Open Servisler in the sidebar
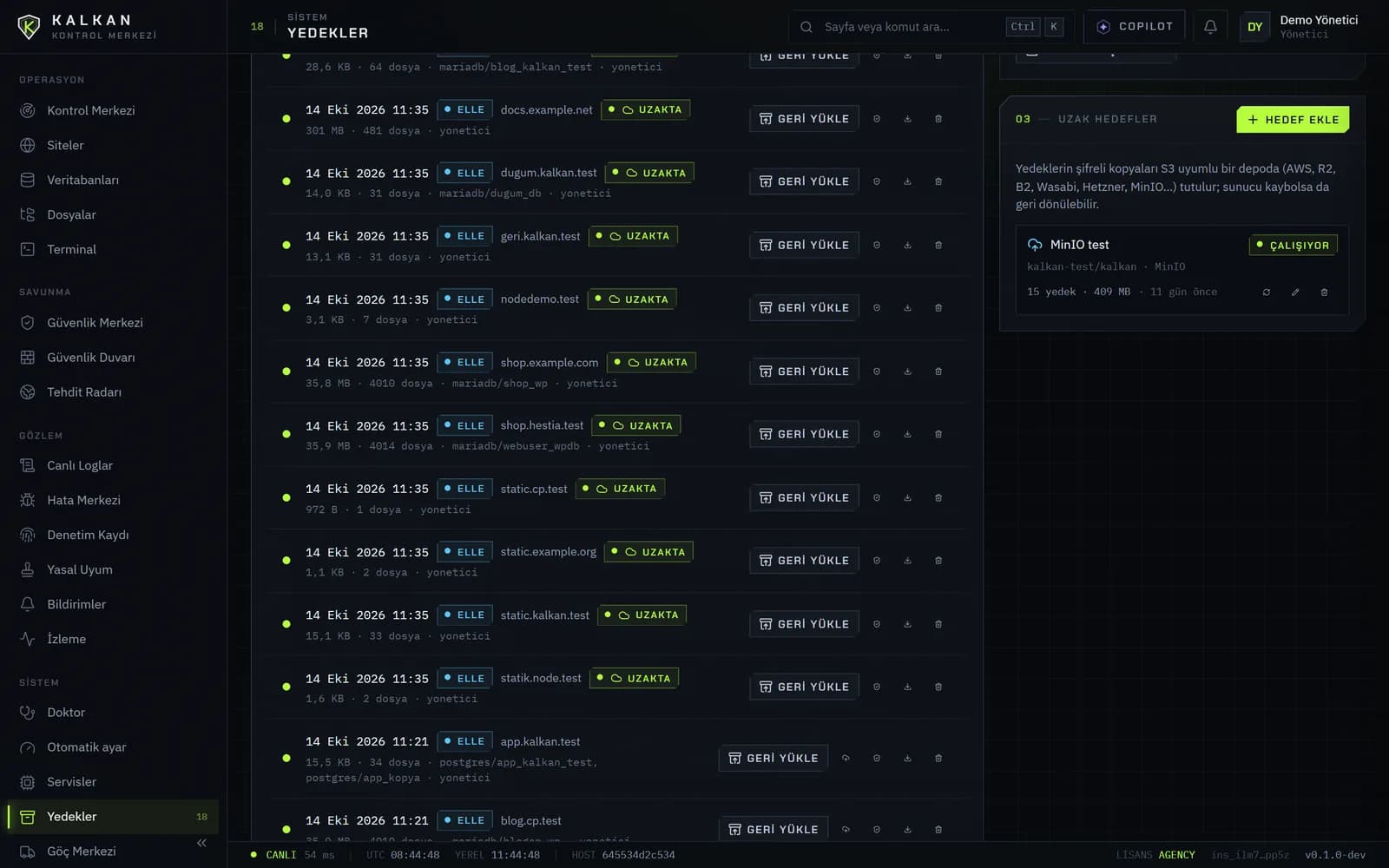The image size is (1389, 868). (x=113, y=781)
